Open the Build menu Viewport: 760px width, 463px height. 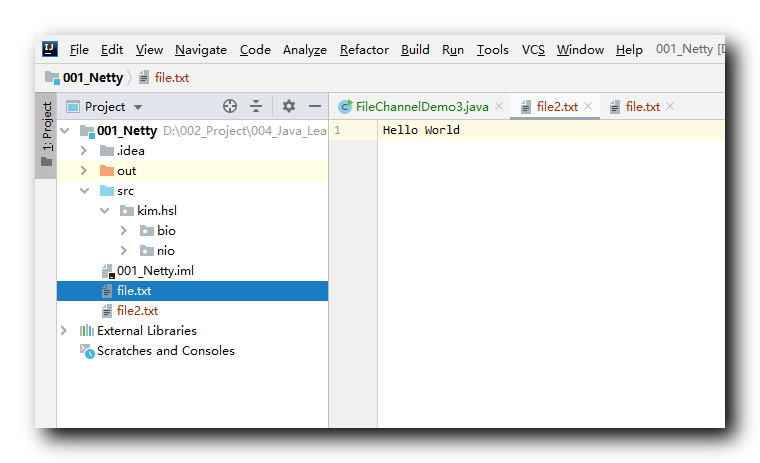coord(415,49)
